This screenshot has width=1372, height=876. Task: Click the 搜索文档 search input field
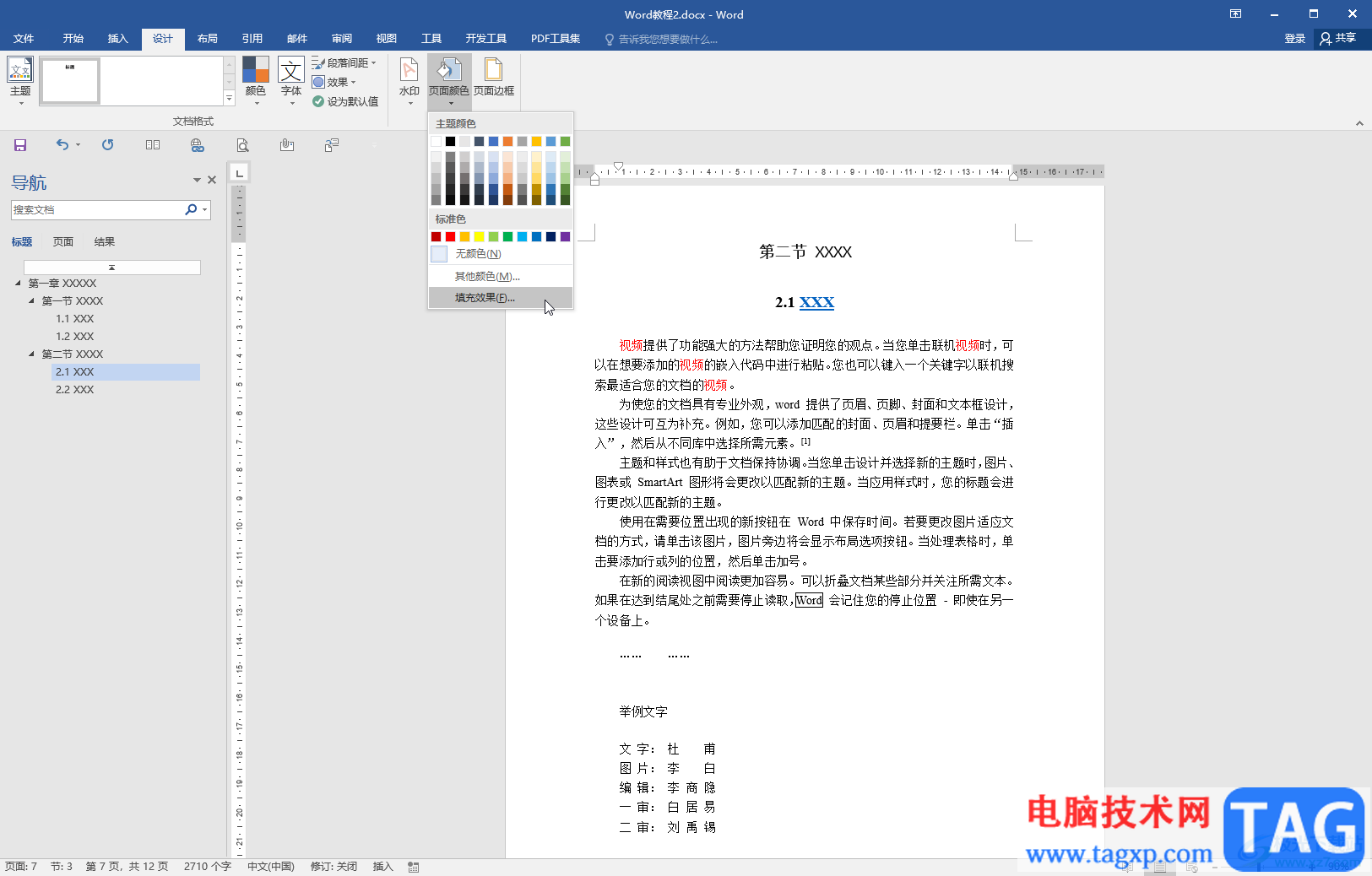tap(97, 209)
